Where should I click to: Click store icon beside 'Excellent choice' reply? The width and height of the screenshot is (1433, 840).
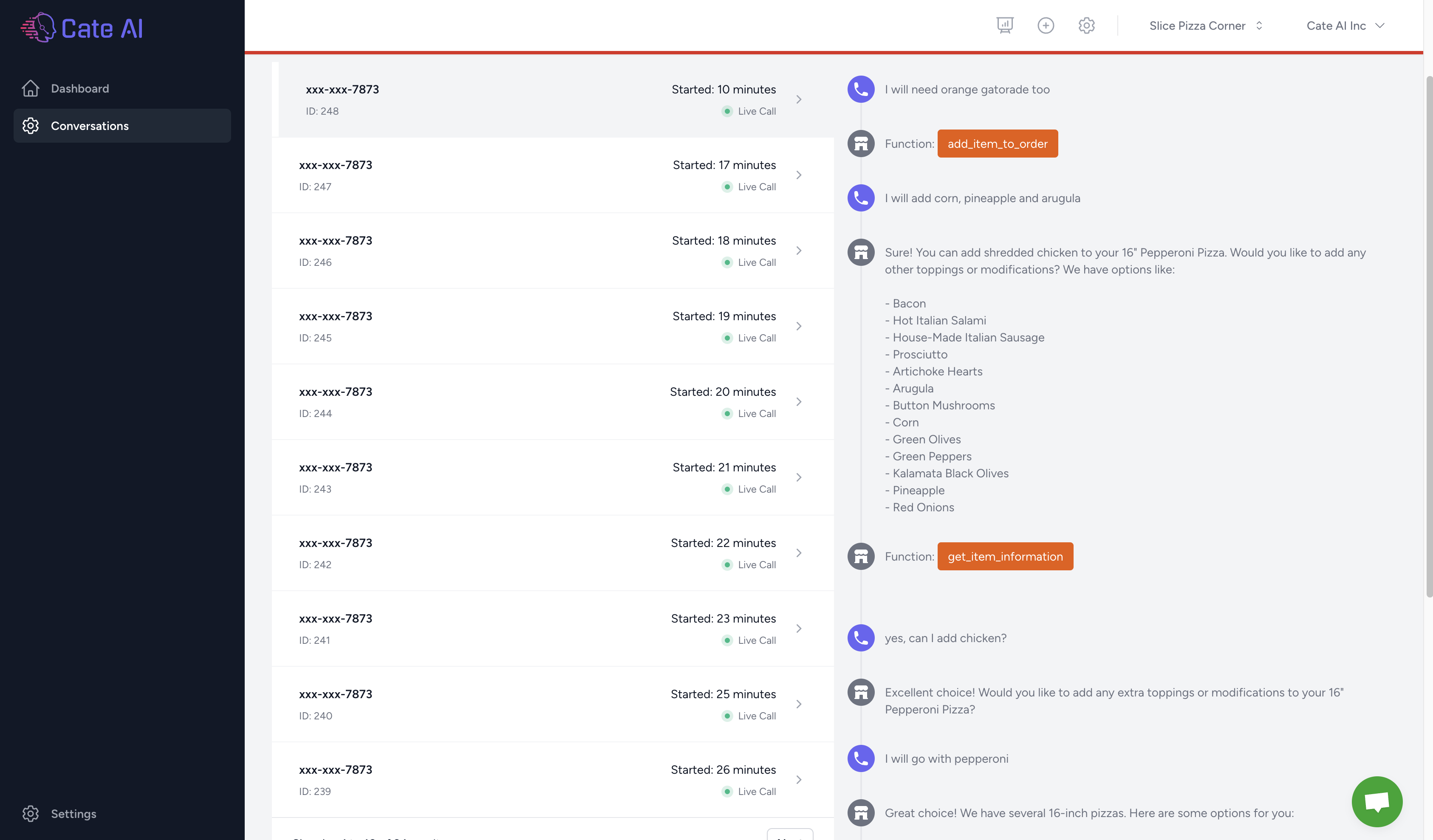[861, 692]
